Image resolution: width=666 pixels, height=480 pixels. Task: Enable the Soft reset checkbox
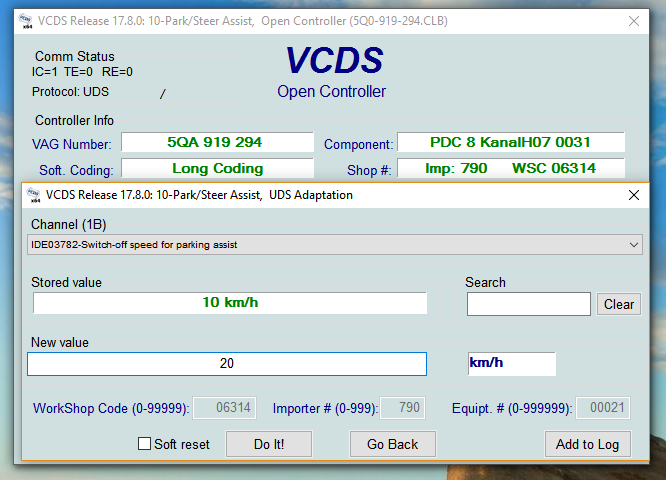(x=144, y=444)
